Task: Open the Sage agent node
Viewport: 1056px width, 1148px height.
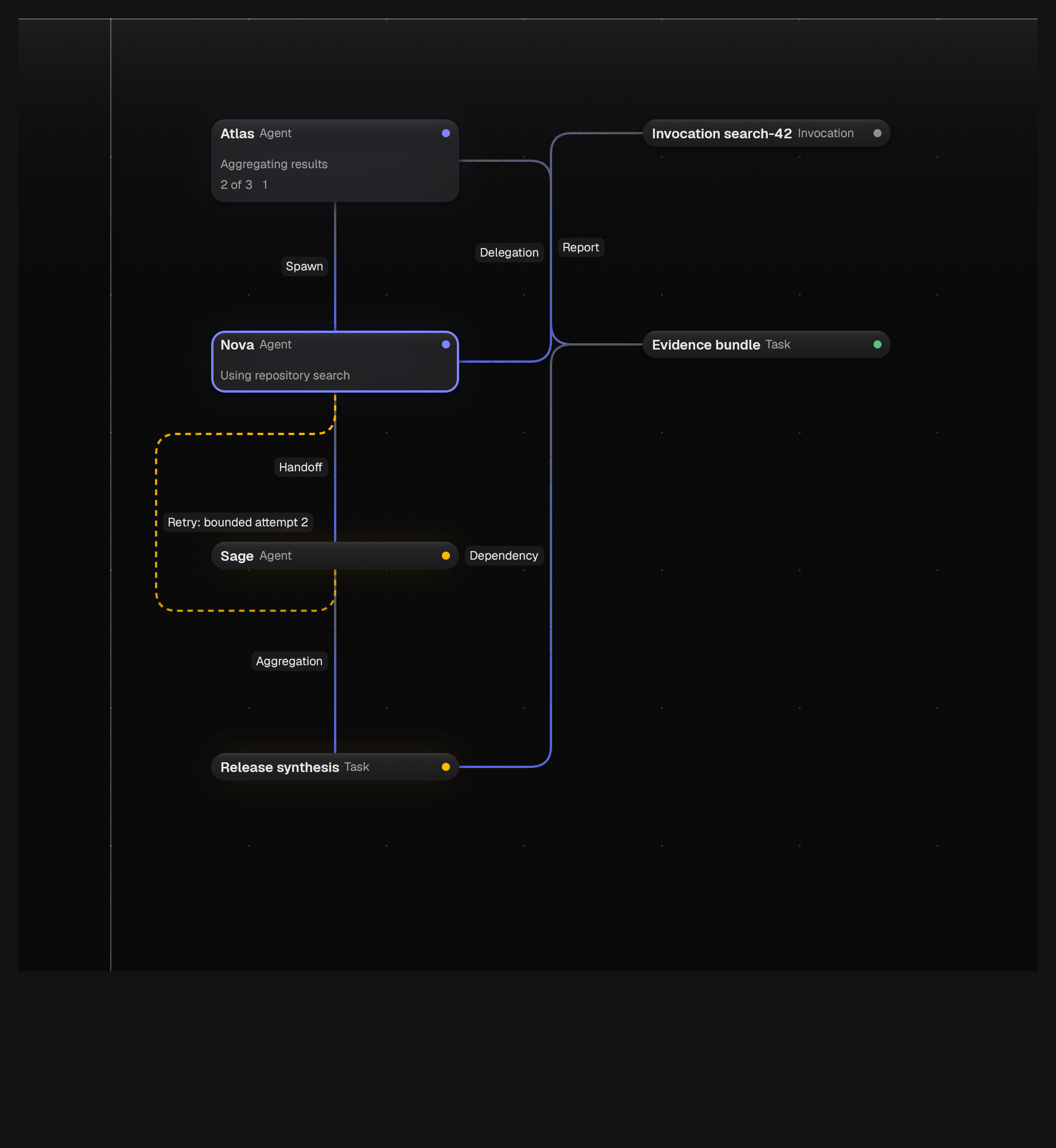Action: point(335,556)
